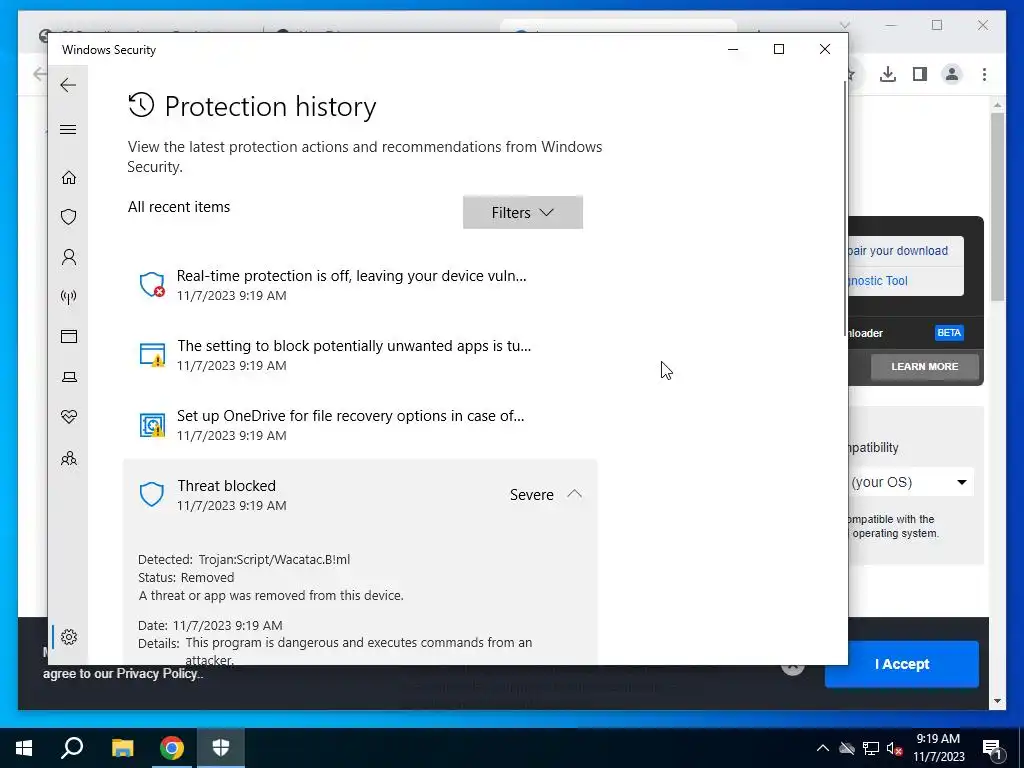The height and width of the screenshot is (768, 1024).
Task: Click the Windows Security taskbar icon
Action: [221, 748]
